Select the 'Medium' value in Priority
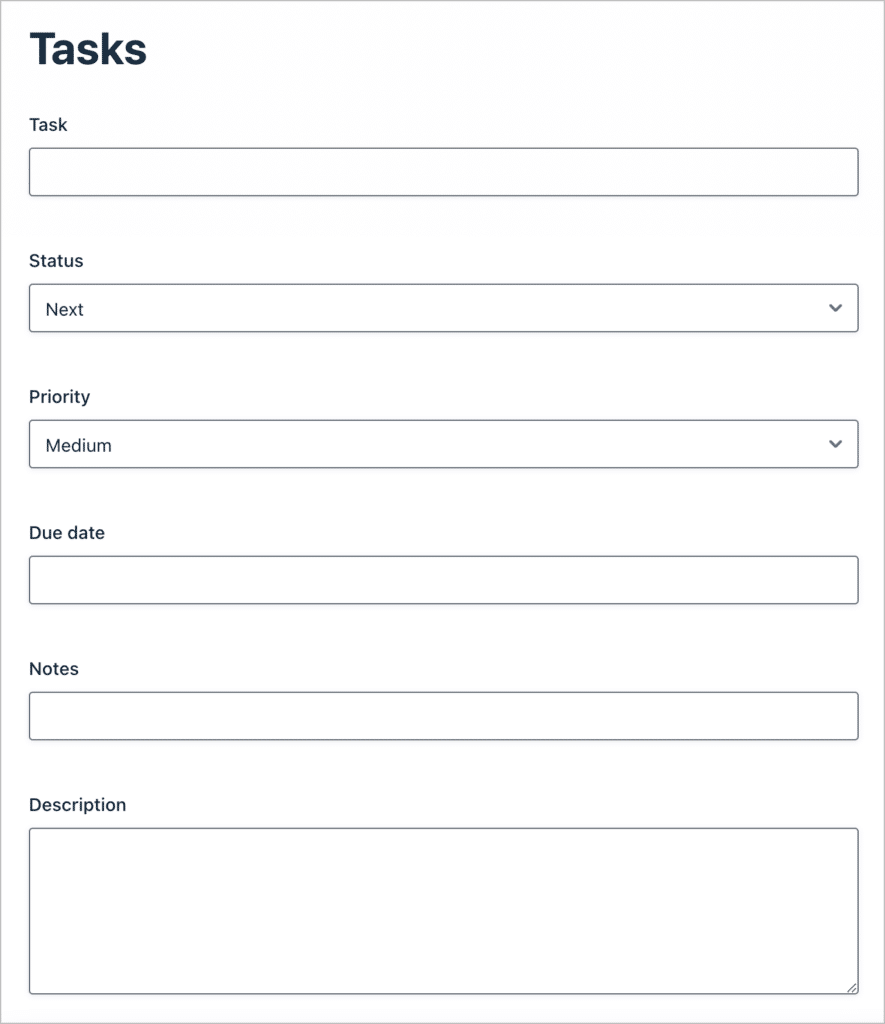The image size is (885, 1024). [78, 445]
